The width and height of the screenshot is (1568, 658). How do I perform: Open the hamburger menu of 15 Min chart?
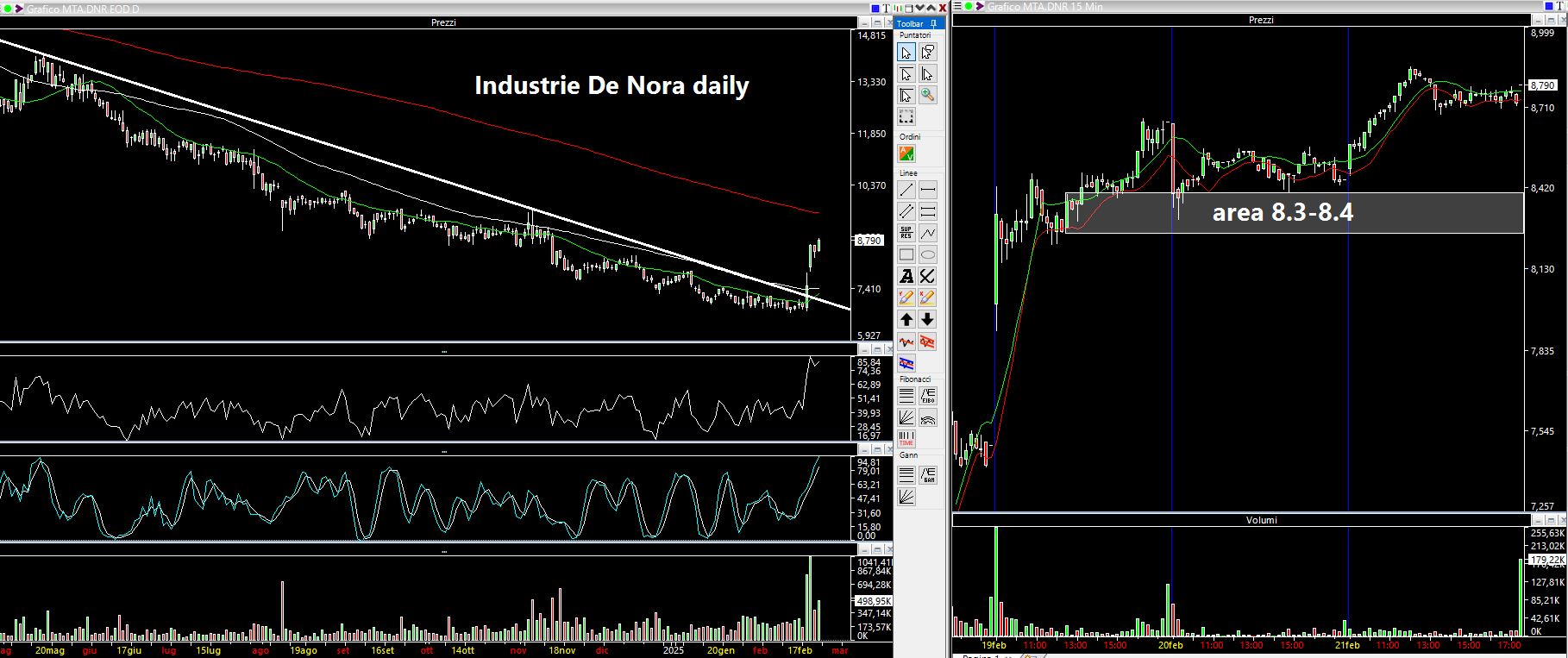(x=957, y=7)
